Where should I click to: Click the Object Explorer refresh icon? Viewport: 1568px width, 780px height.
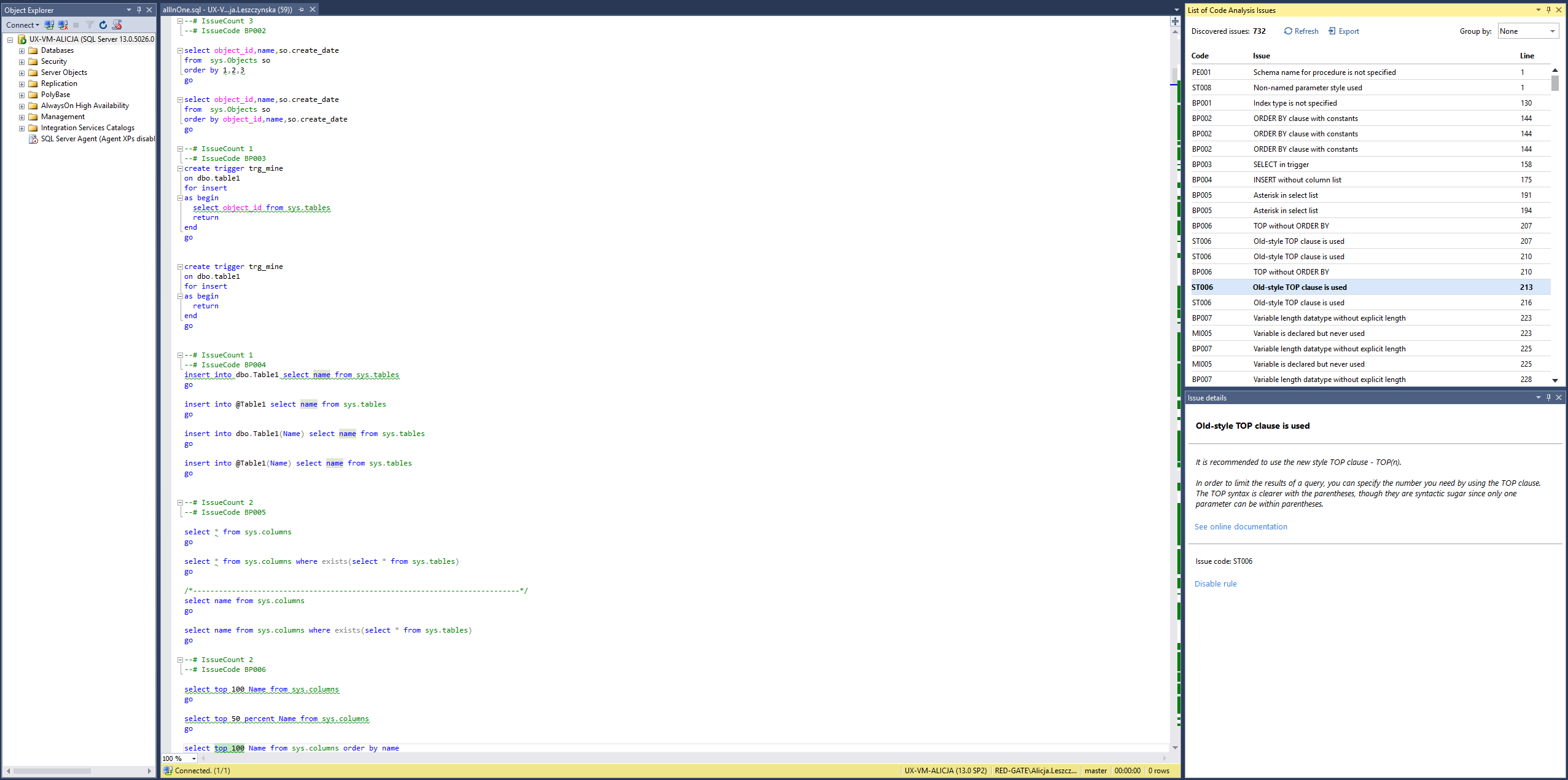[103, 25]
